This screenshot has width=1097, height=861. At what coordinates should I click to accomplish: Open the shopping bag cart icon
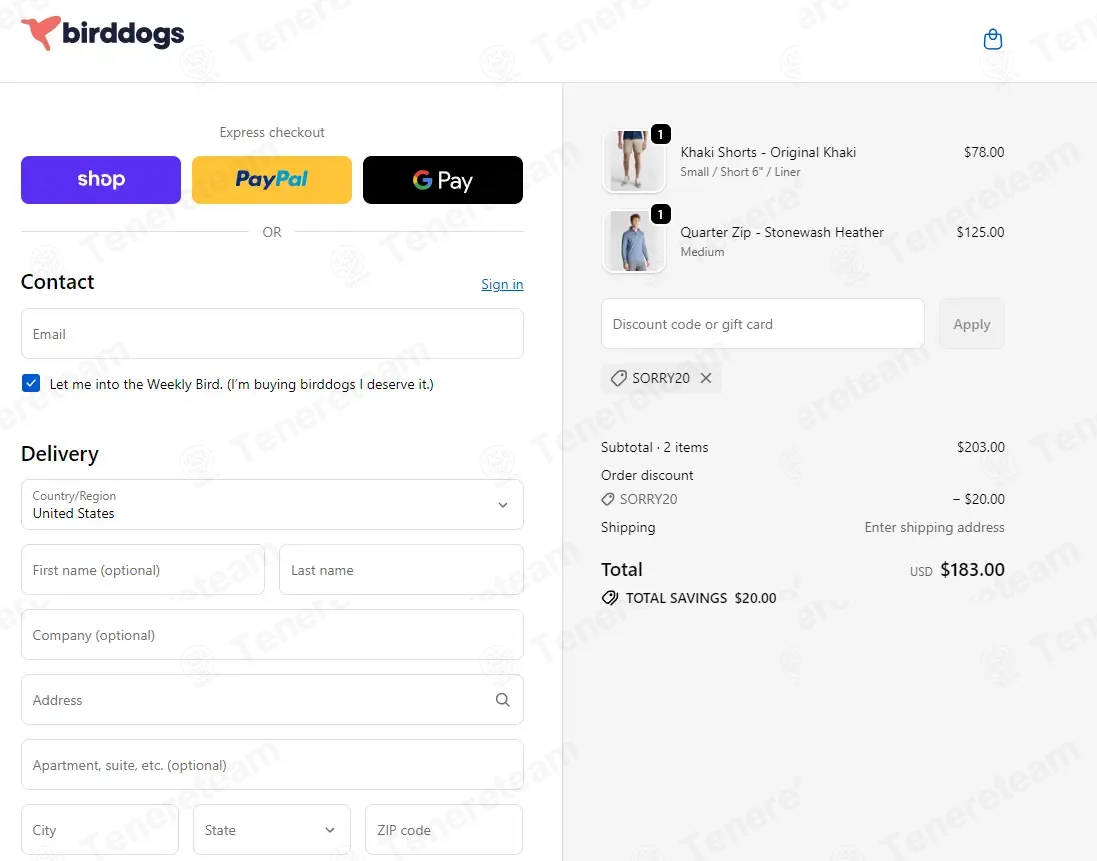click(x=992, y=40)
